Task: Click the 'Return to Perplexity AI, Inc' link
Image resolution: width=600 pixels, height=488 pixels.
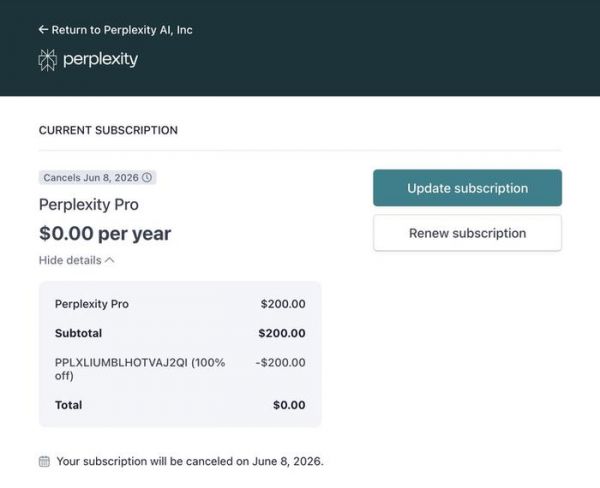Action: coord(121,30)
